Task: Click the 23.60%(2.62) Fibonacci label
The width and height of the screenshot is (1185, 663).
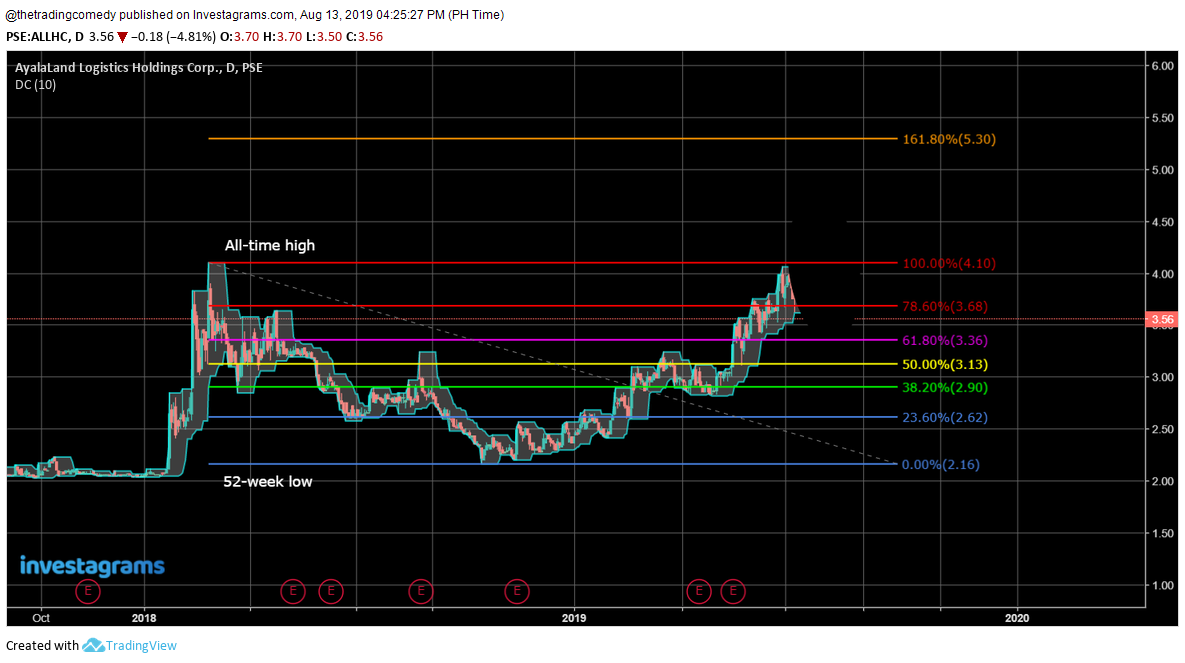Action: 945,417
